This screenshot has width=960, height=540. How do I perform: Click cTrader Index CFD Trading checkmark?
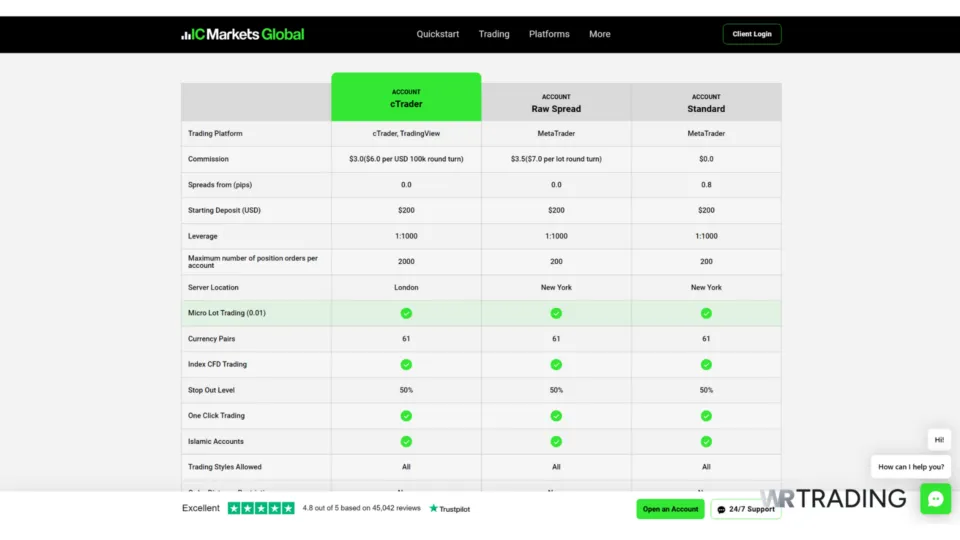(x=406, y=365)
